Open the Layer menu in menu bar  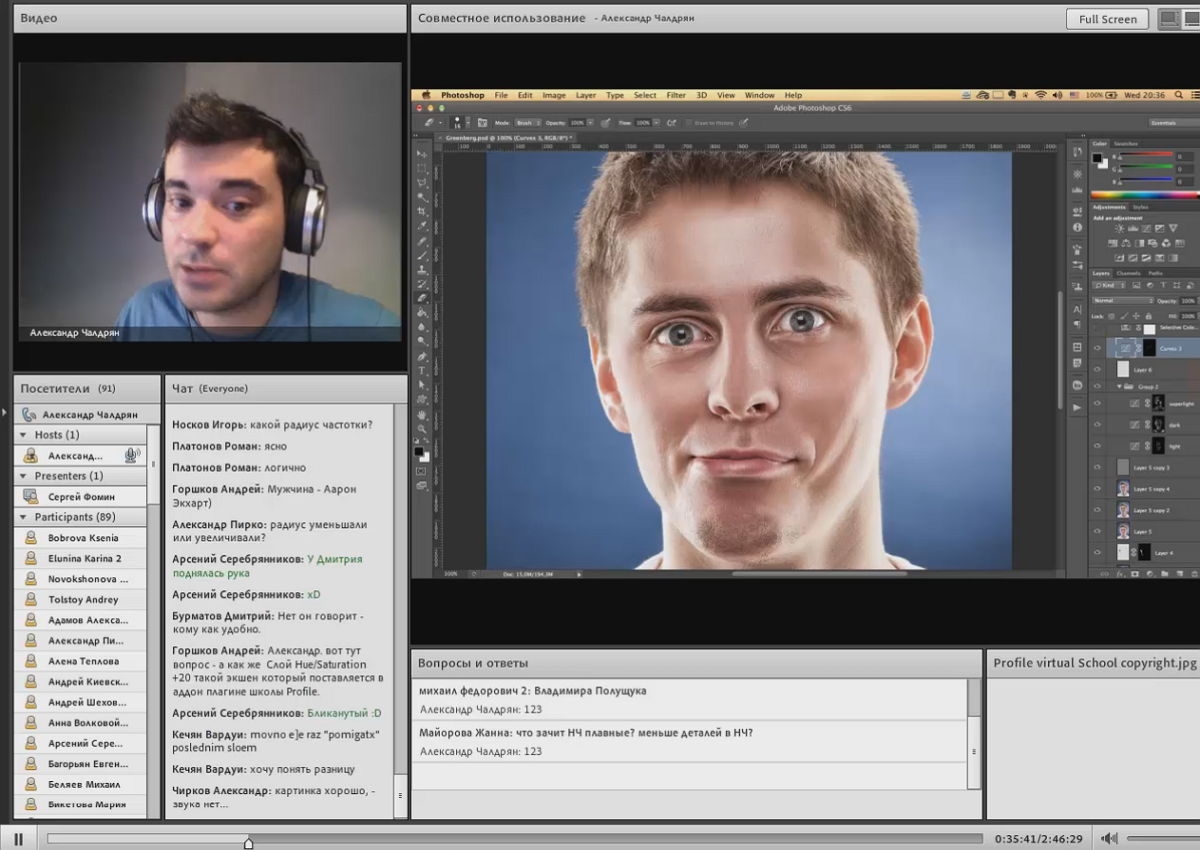pos(586,95)
